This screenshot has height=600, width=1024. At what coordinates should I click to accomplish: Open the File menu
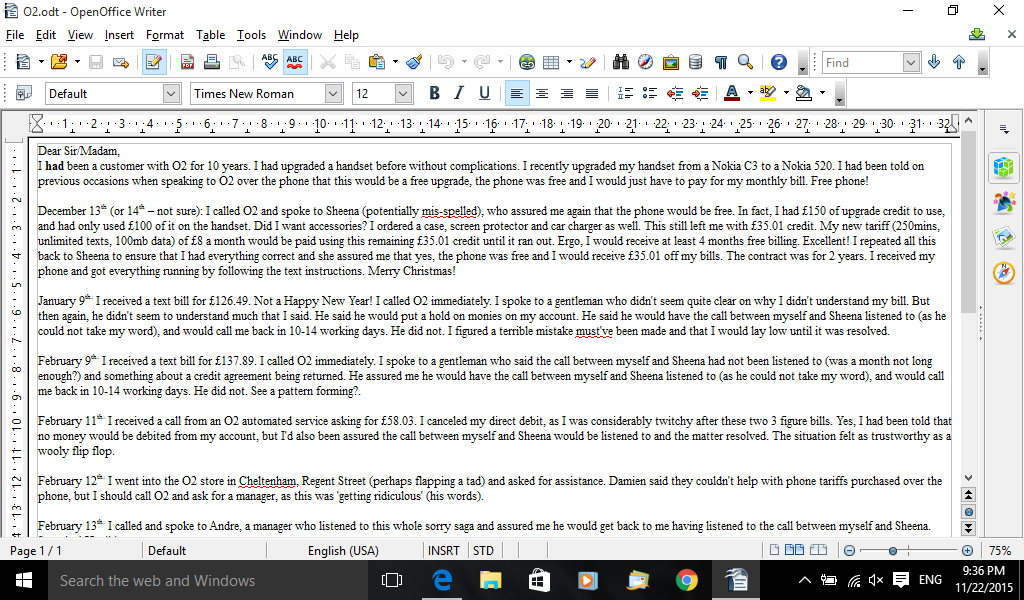click(14, 35)
